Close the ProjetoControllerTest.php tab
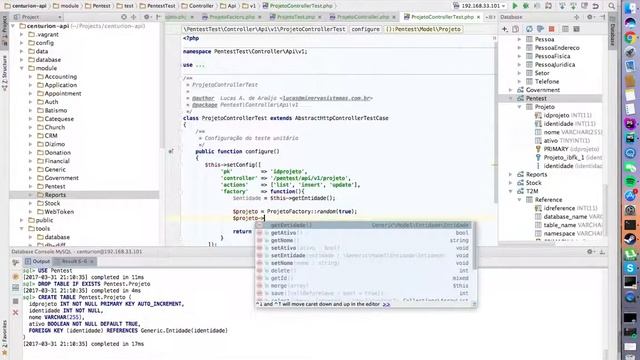The height and width of the screenshot is (360, 640). [478, 17]
